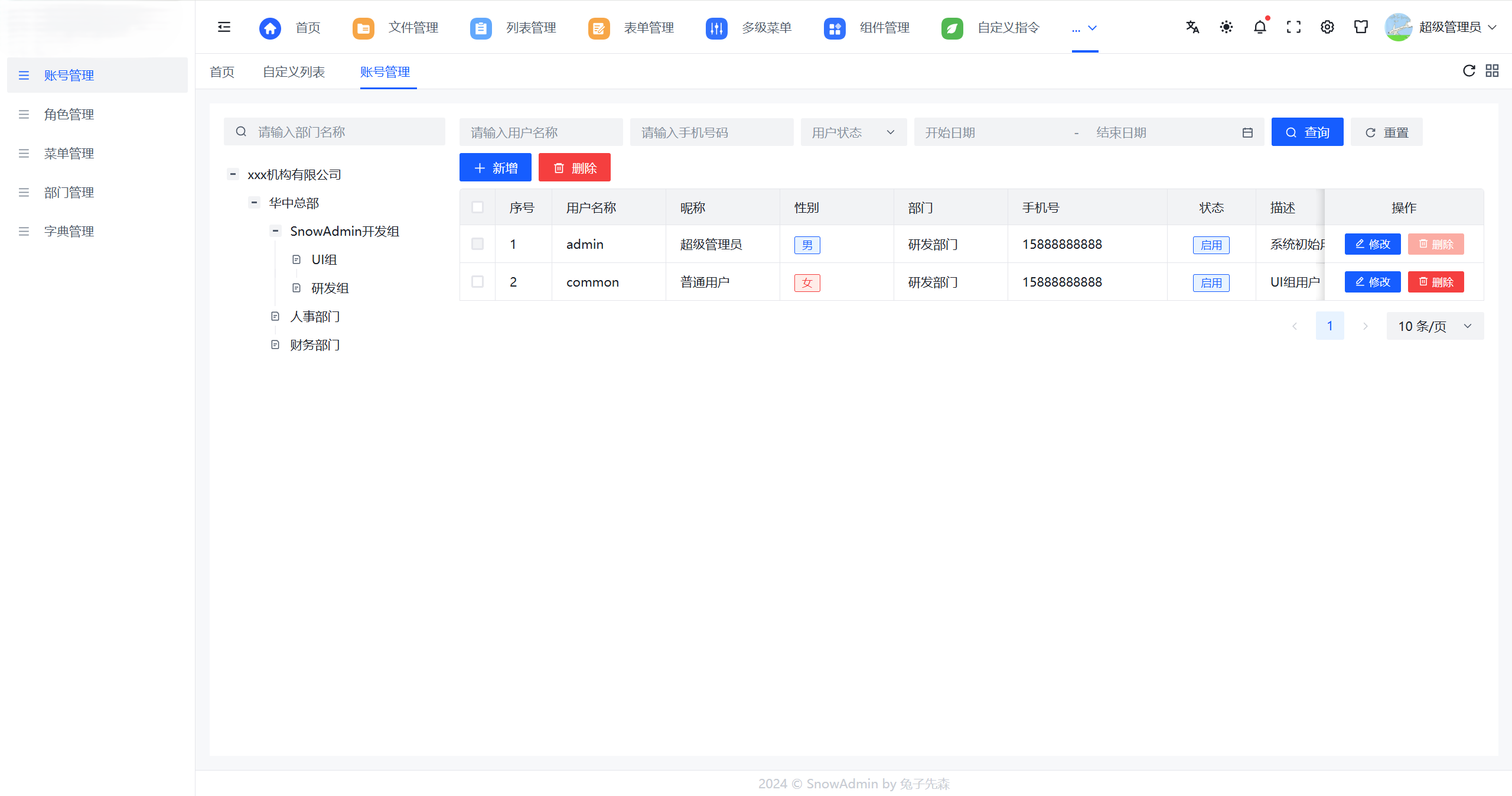Collapse the SnowAdmin开发组 tree node
This screenshot has width=1512, height=796.
point(275,230)
